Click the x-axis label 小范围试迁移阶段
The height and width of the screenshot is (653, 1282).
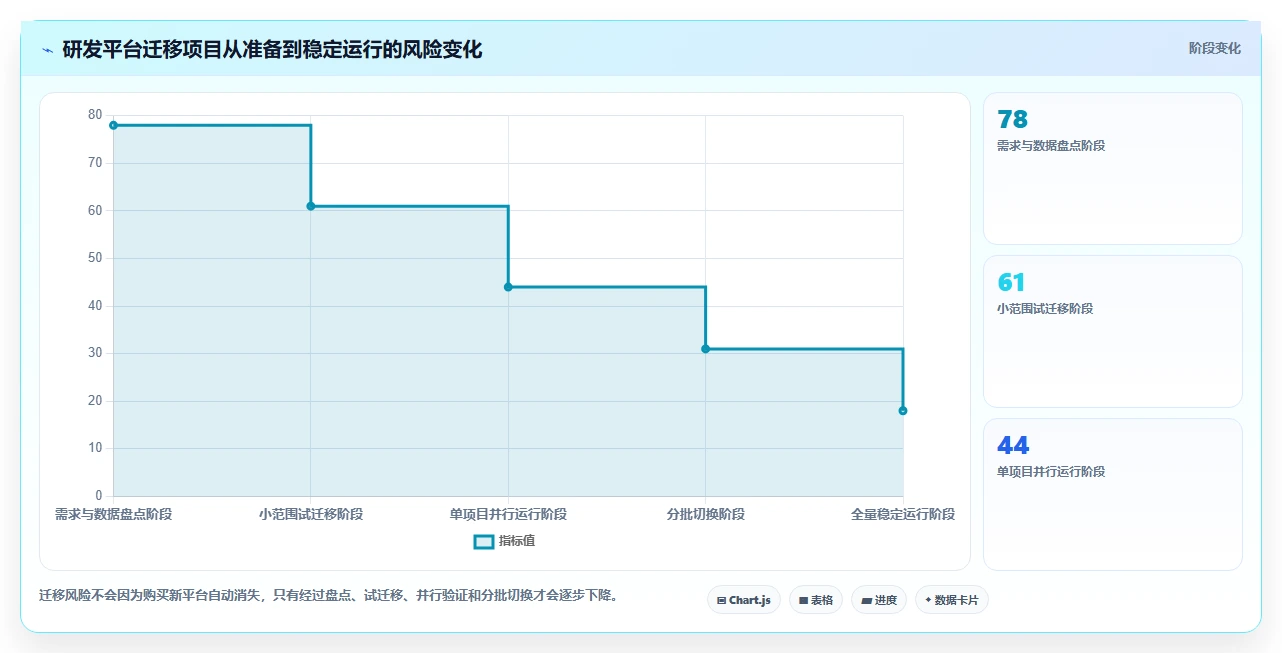311,515
